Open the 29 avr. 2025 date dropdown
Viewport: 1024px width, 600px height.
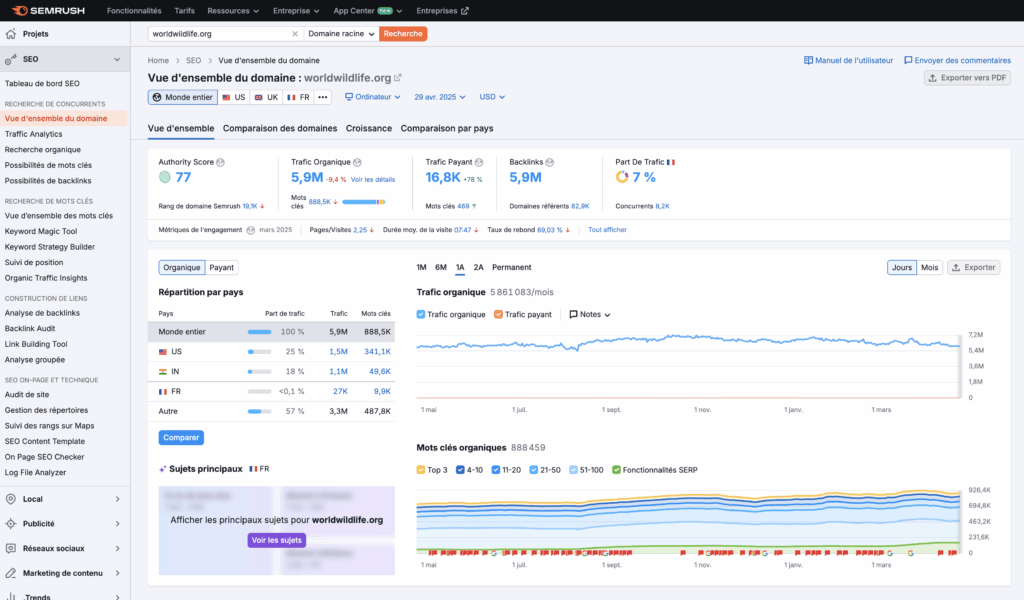[x=440, y=97]
